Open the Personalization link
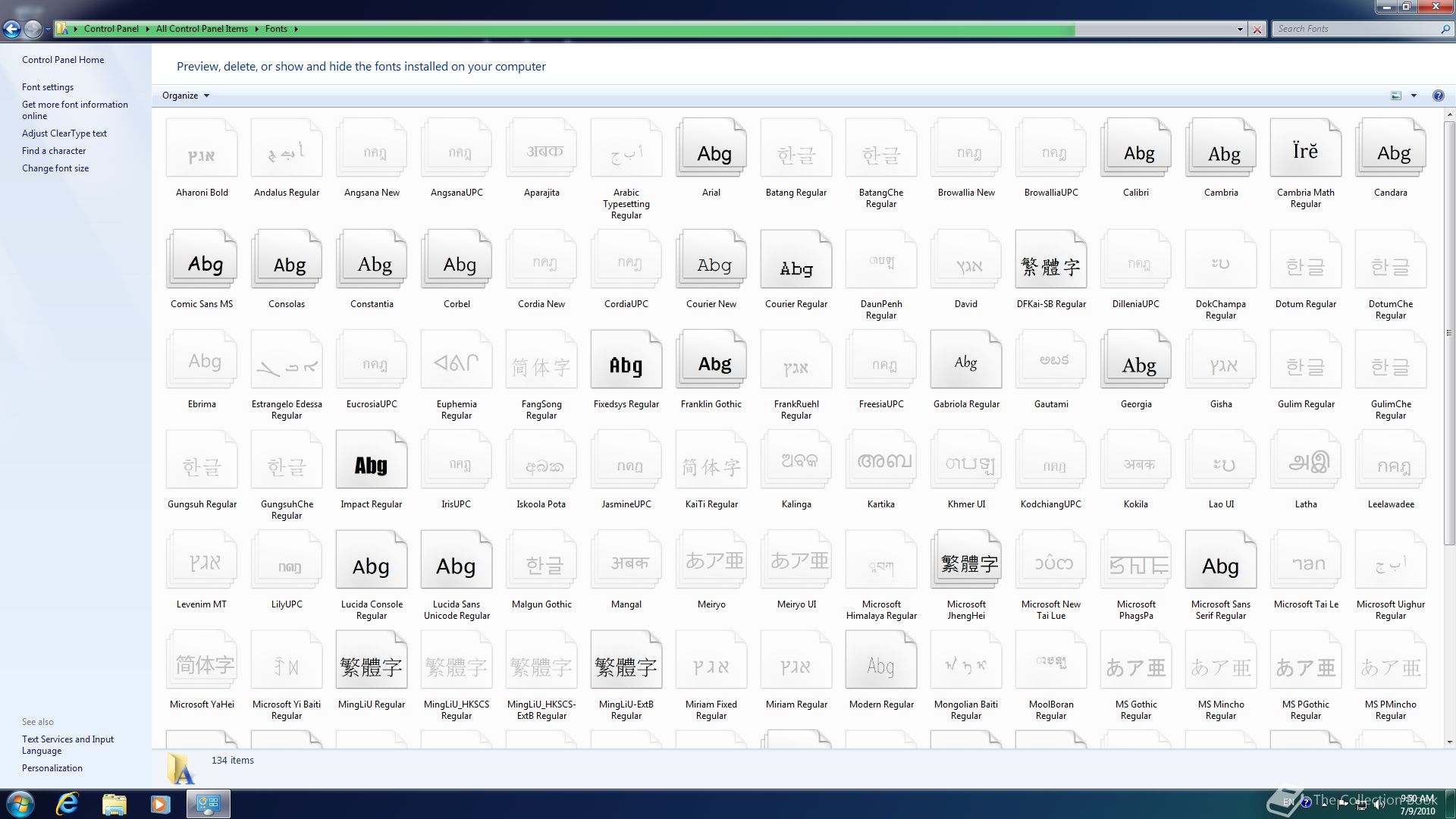This screenshot has height=819, width=1456. pyautogui.click(x=52, y=768)
